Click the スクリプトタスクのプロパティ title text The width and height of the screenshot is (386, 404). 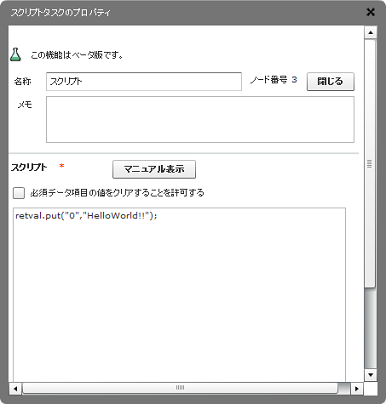60,13
